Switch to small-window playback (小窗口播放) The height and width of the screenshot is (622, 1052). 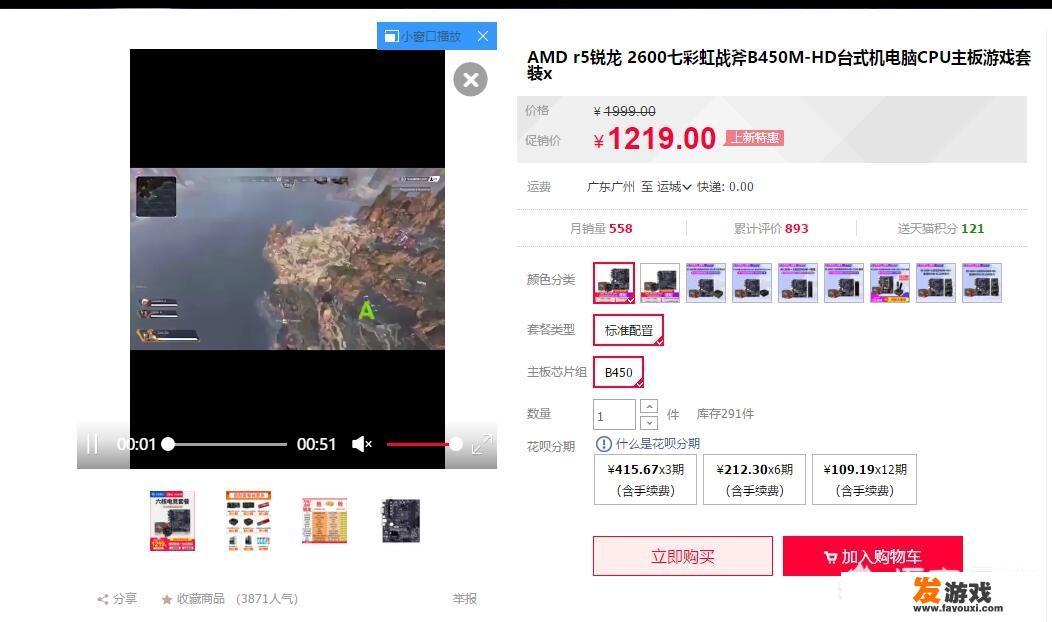pos(424,36)
